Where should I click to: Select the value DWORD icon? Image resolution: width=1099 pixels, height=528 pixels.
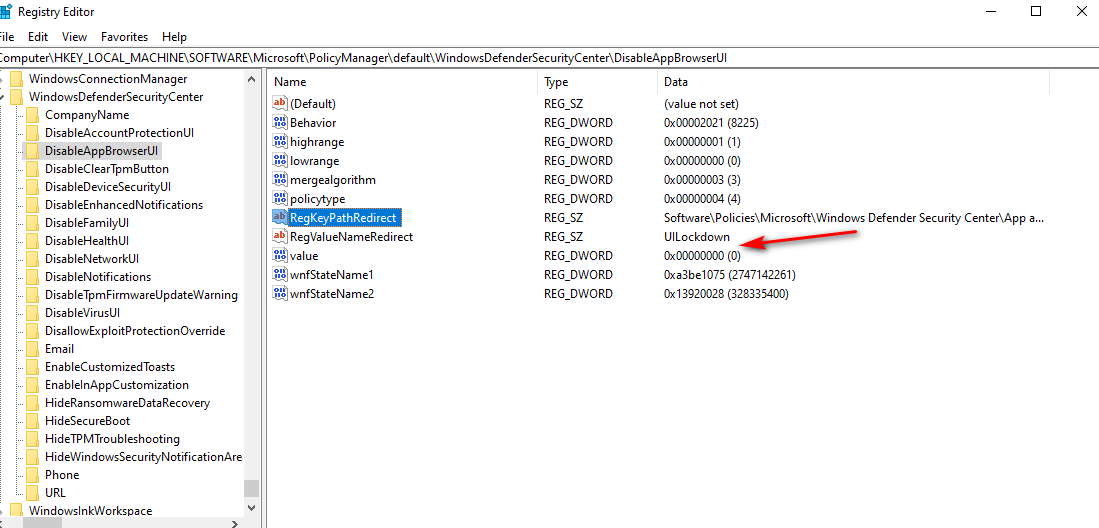[280, 255]
